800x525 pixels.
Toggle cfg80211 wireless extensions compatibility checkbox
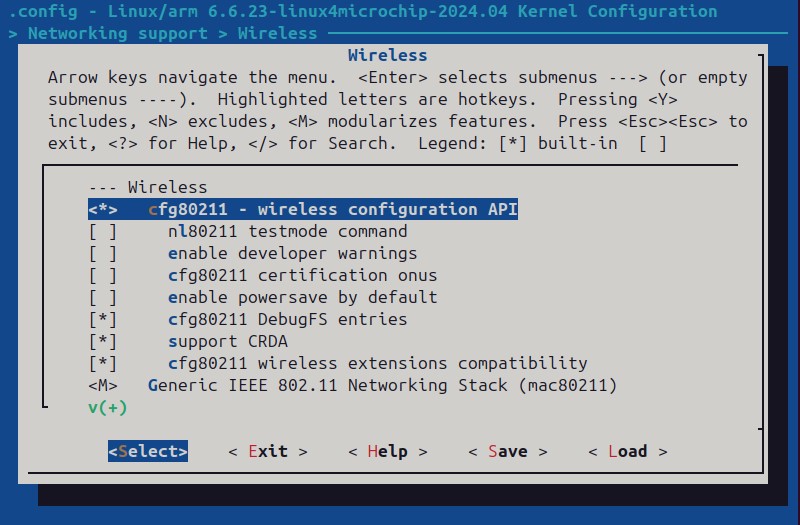click(x=103, y=363)
